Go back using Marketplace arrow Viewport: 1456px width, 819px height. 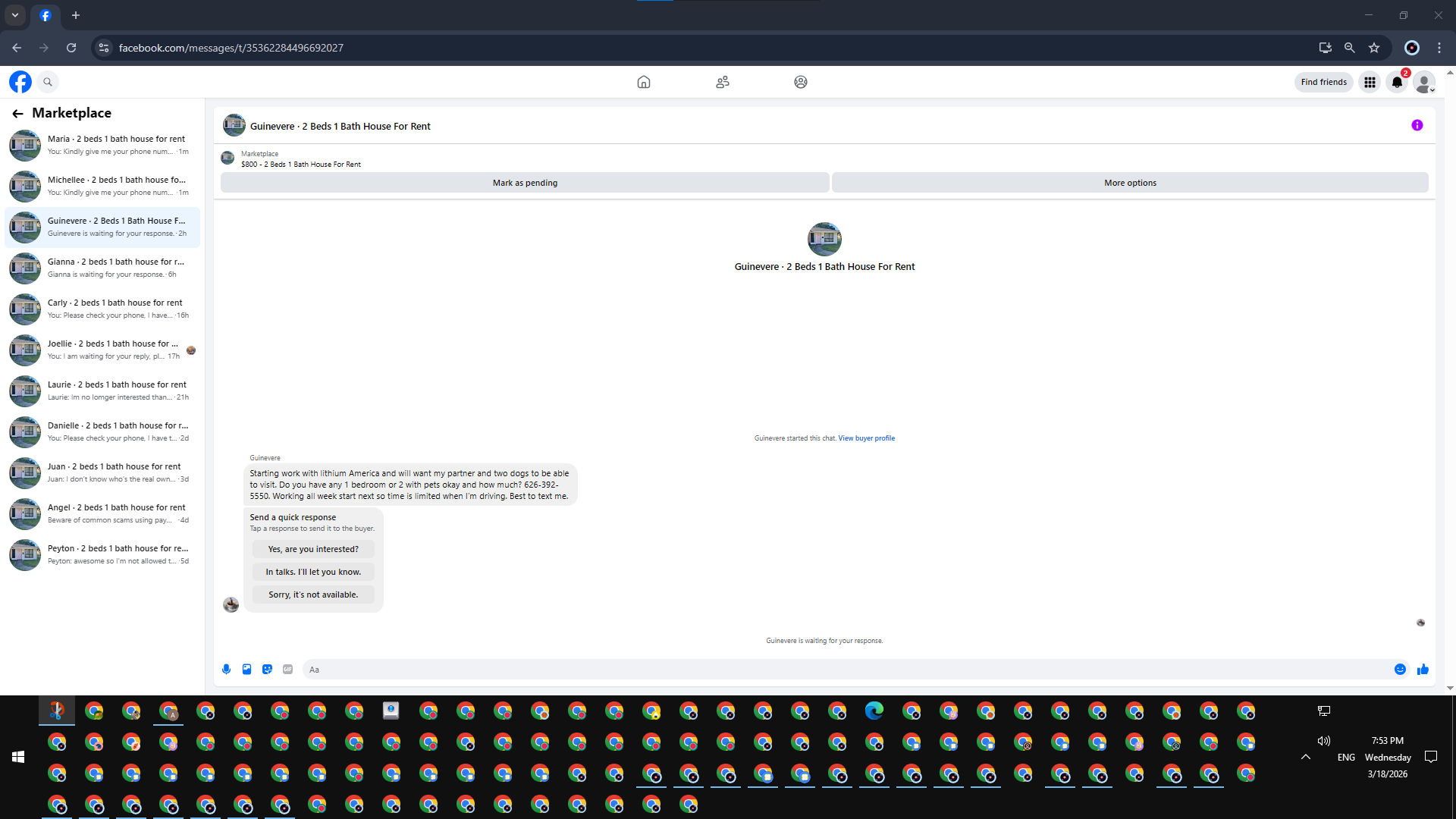17,113
